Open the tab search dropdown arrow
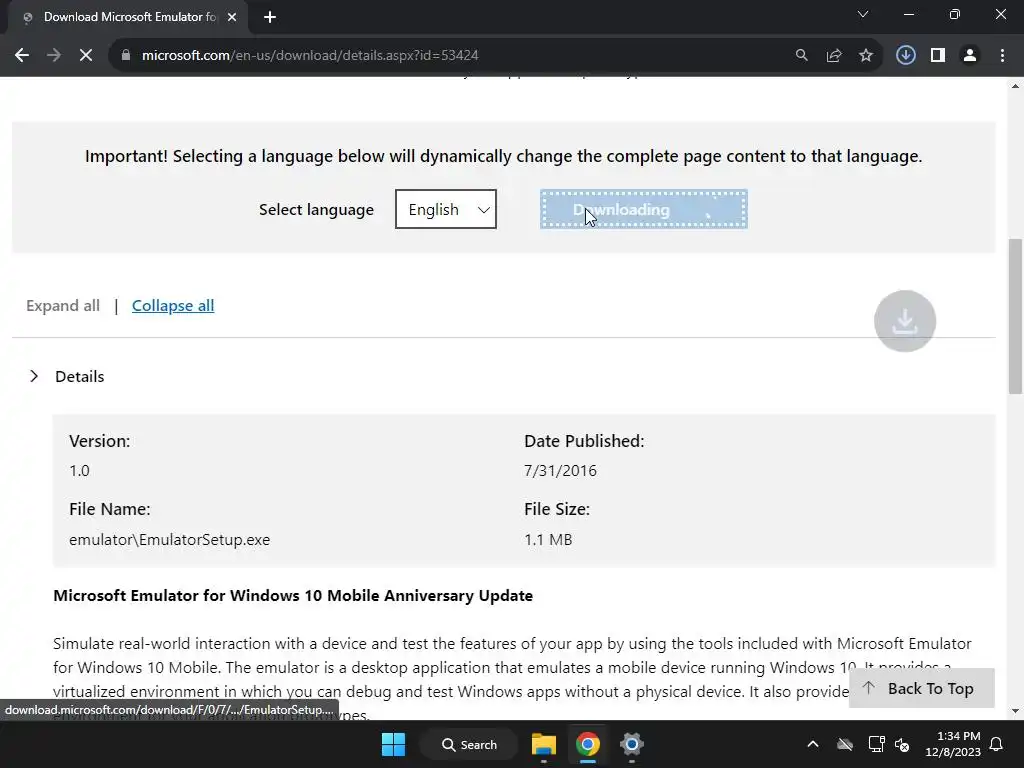This screenshot has height=768, width=1024. 863,14
